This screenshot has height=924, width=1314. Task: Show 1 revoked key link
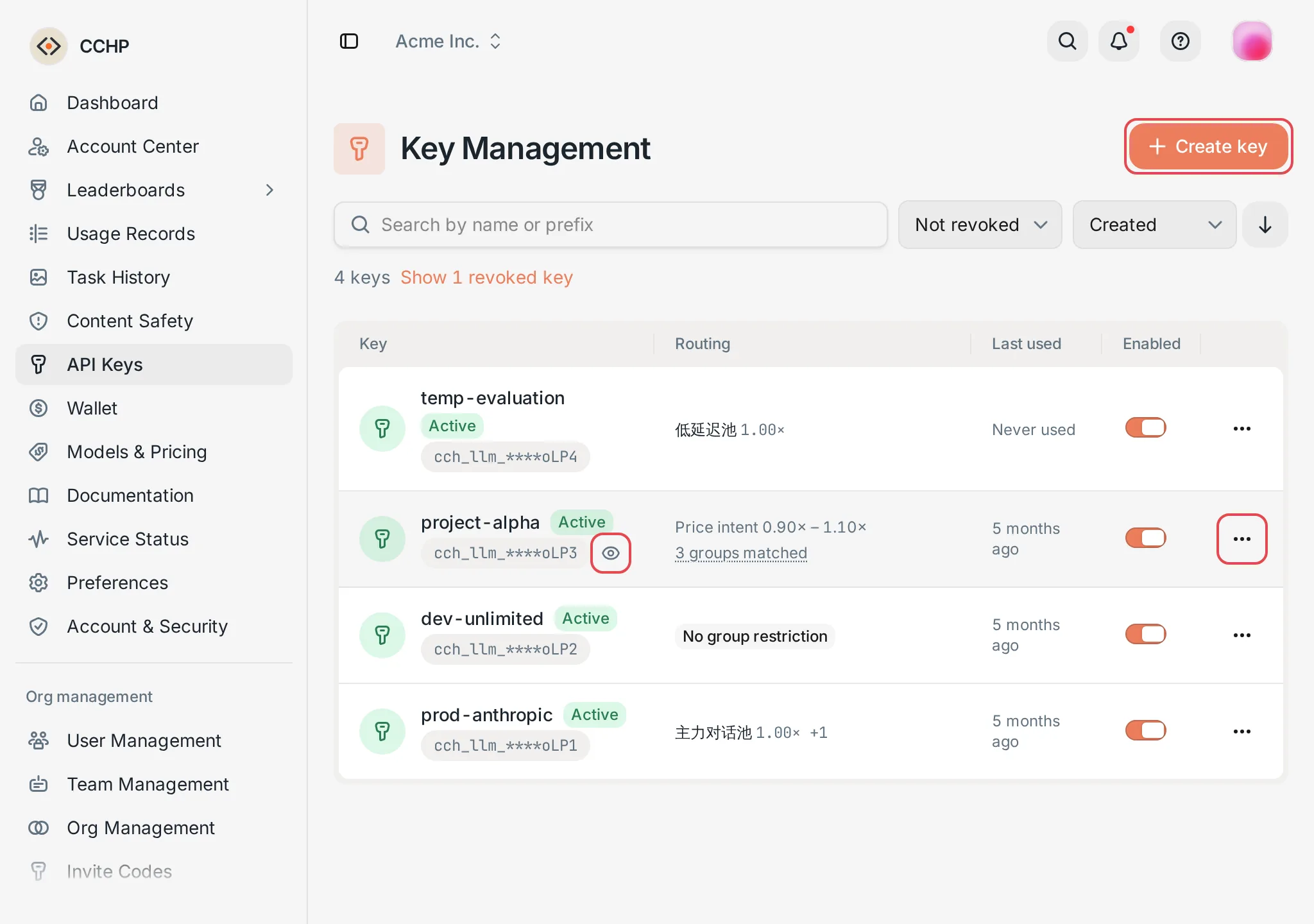[486, 277]
